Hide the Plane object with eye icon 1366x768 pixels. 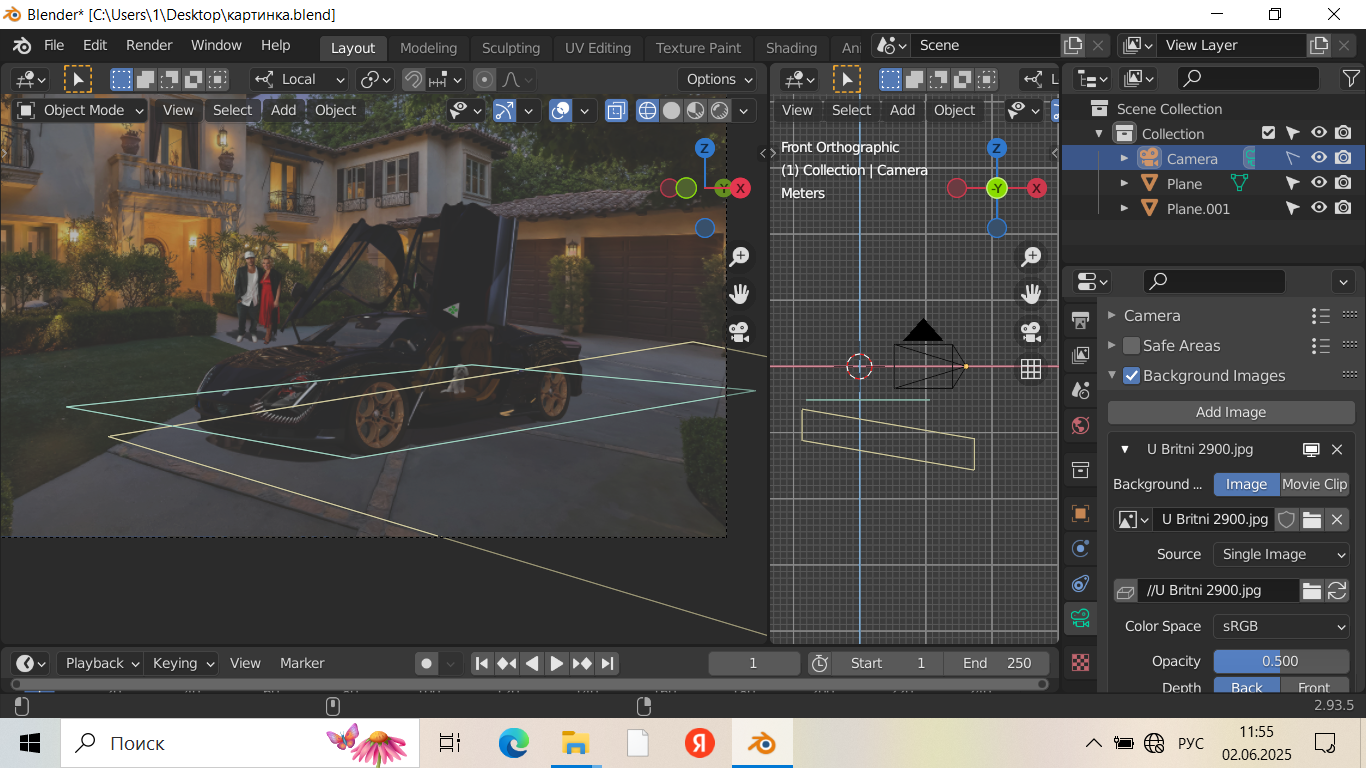tap(1319, 183)
